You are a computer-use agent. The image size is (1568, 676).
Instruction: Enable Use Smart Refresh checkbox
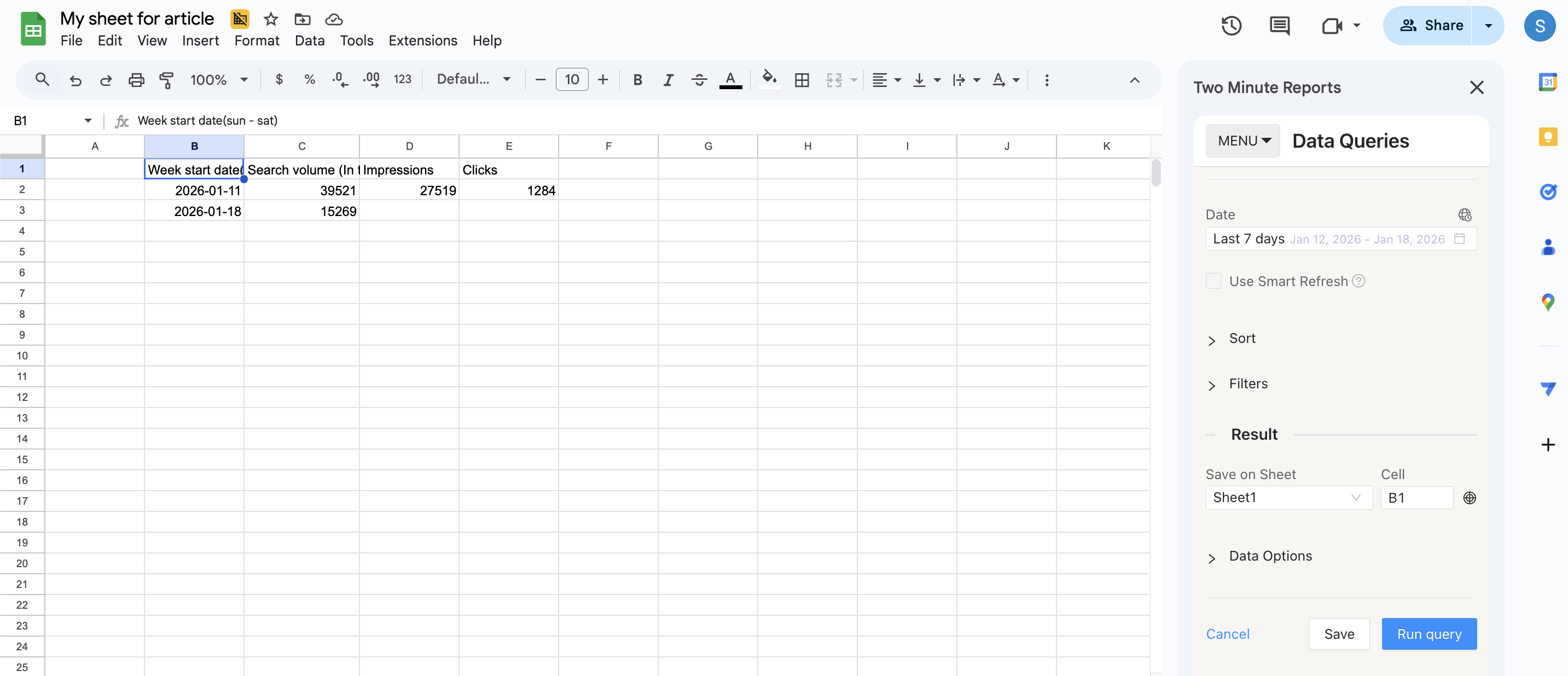point(1213,281)
